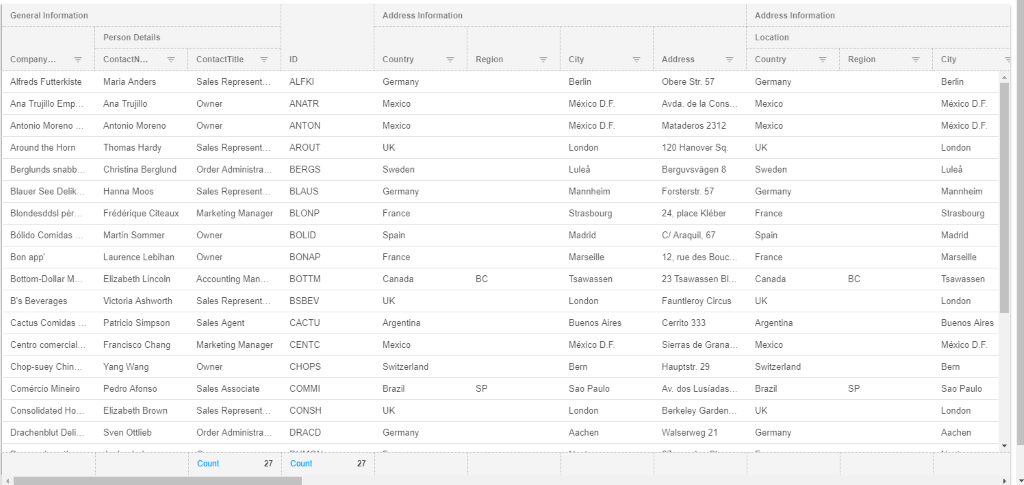The height and width of the screenshot is (485, 1024).
Task: Expand the filter menu for City under Location
Action: pos(1007,60)
